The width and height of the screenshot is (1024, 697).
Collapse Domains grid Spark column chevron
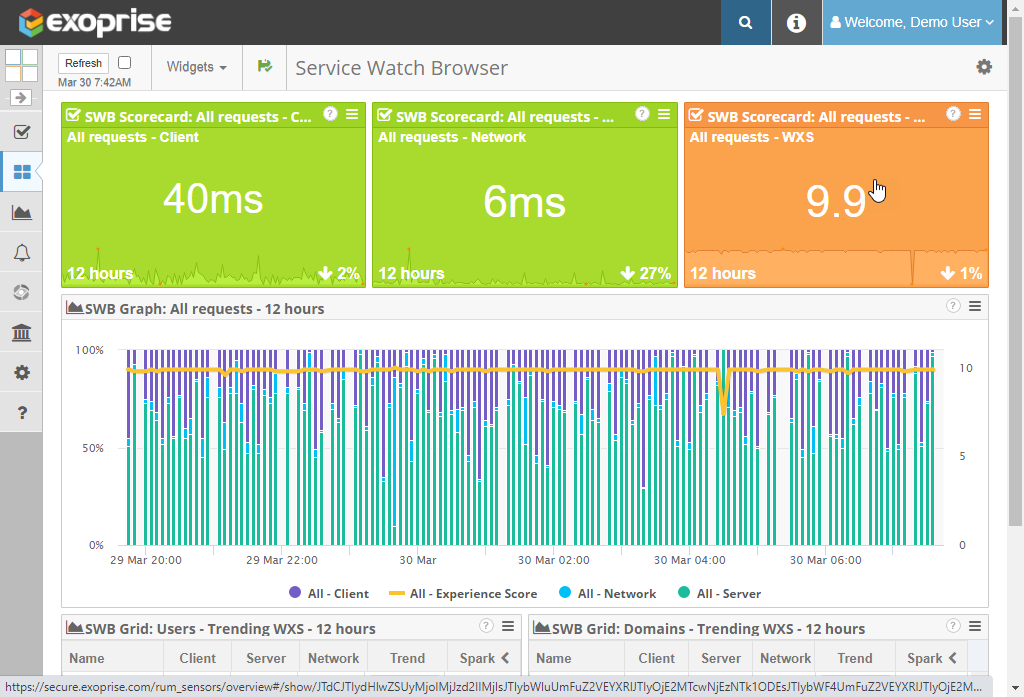[x=953, y=658]
